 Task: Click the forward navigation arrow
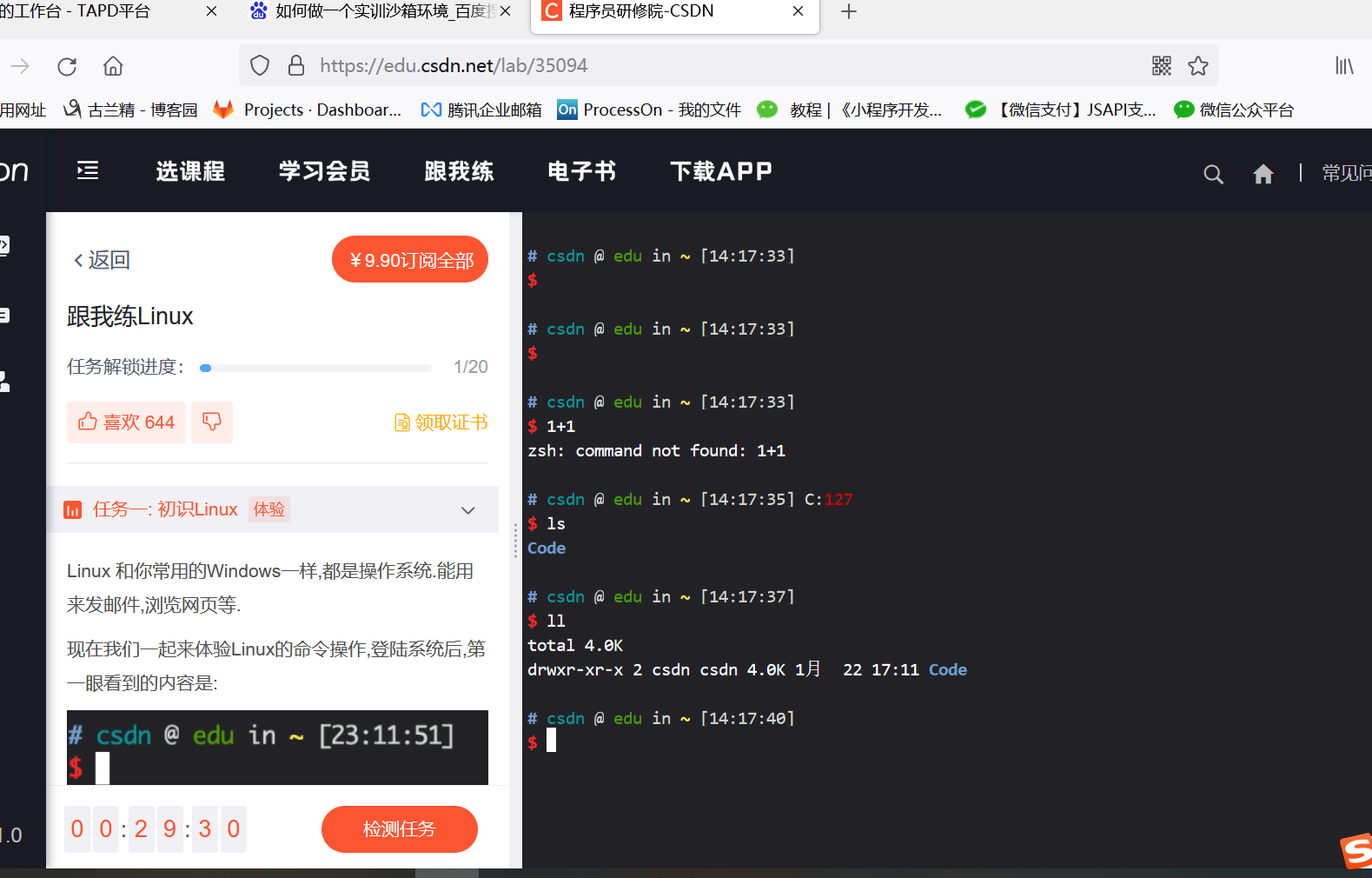(x=20, y=66)
